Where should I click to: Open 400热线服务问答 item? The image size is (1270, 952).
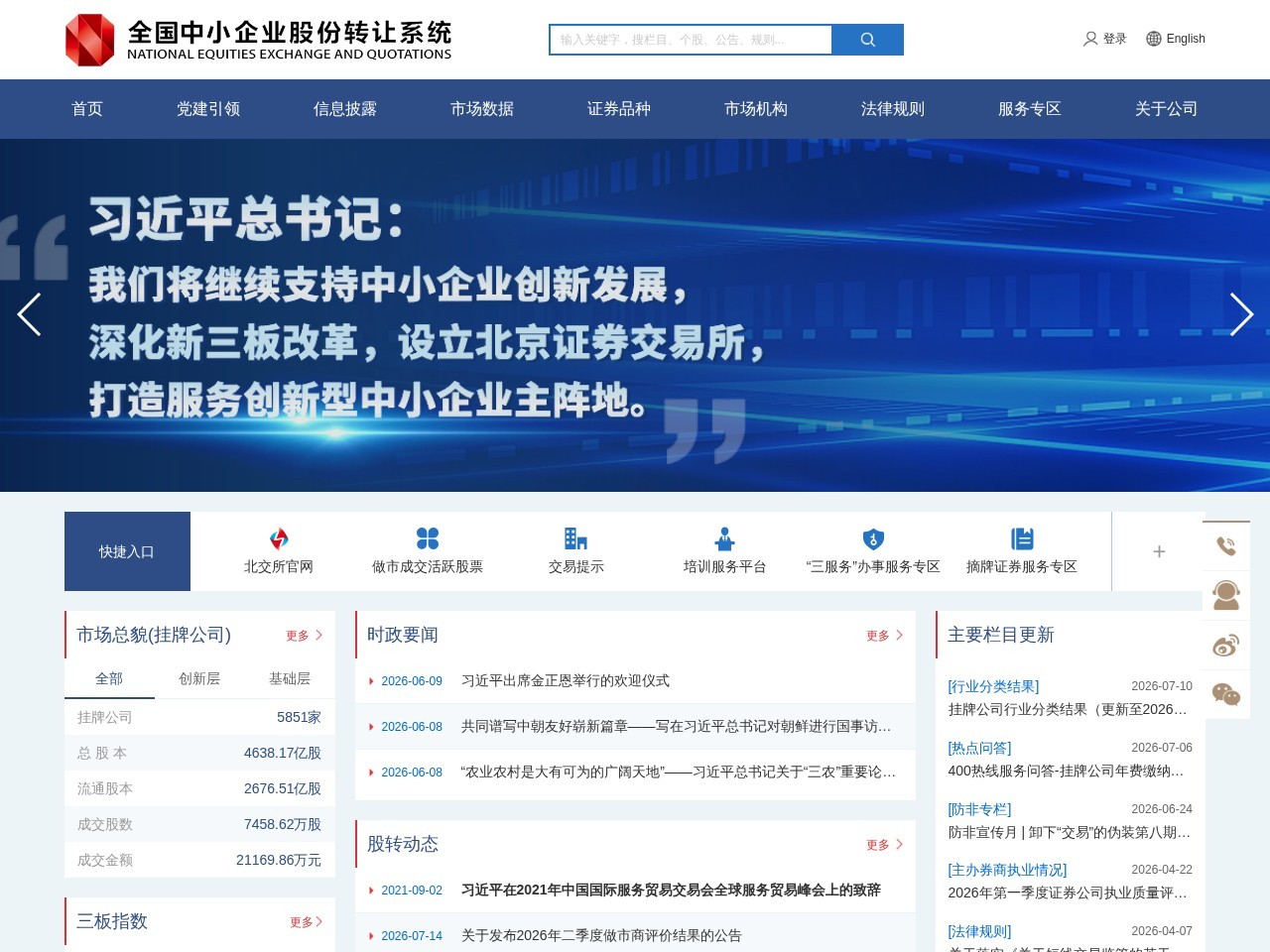pyautogui.click(x=1067, y=771)
